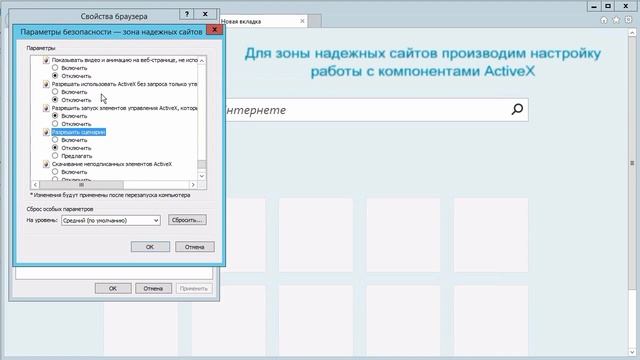Image resolution: width=640 pixels, height=360 pixels.
Task: Click browser page scroll-down arrow
Action: [x=632, y=352]
